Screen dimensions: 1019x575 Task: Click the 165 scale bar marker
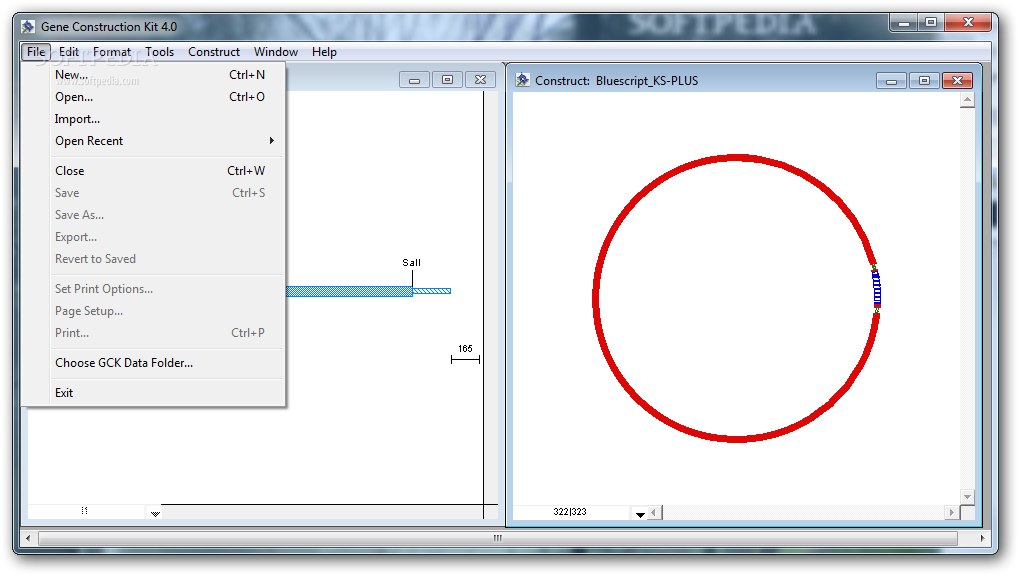465,354
